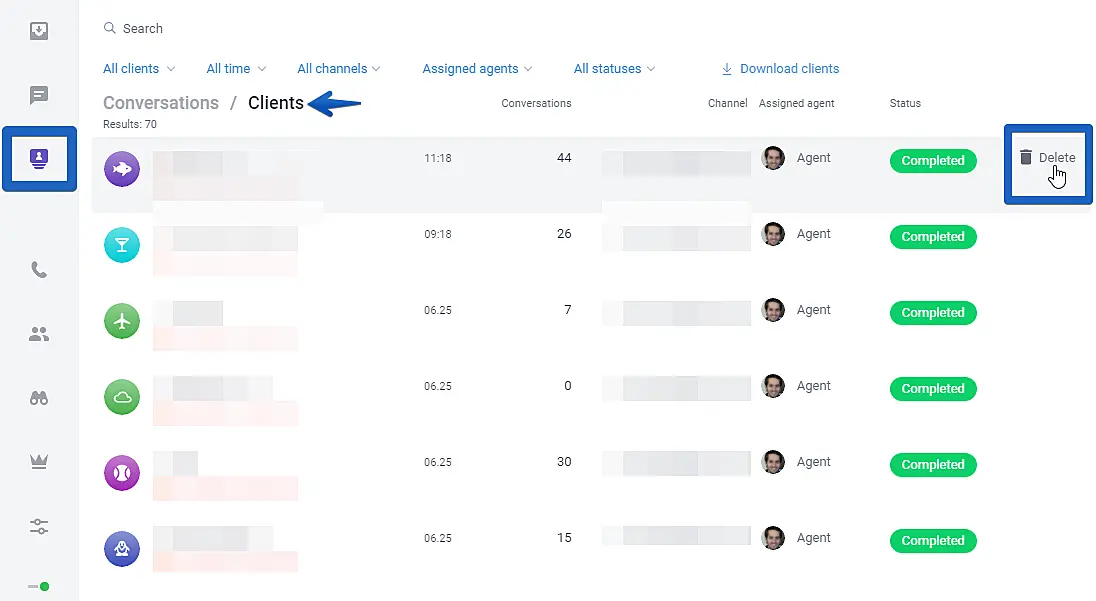Open the chat conversations sidebar icon
The image size is (1096, 601).
tap(39, 96)
